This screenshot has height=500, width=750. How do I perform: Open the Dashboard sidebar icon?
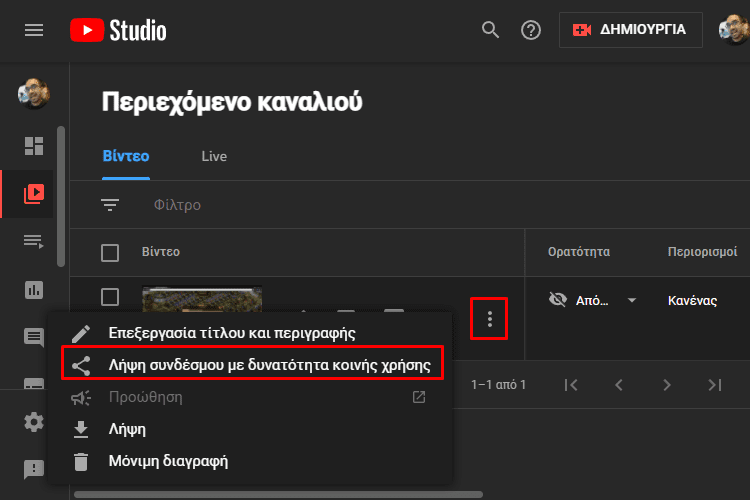tap(34, 146)
